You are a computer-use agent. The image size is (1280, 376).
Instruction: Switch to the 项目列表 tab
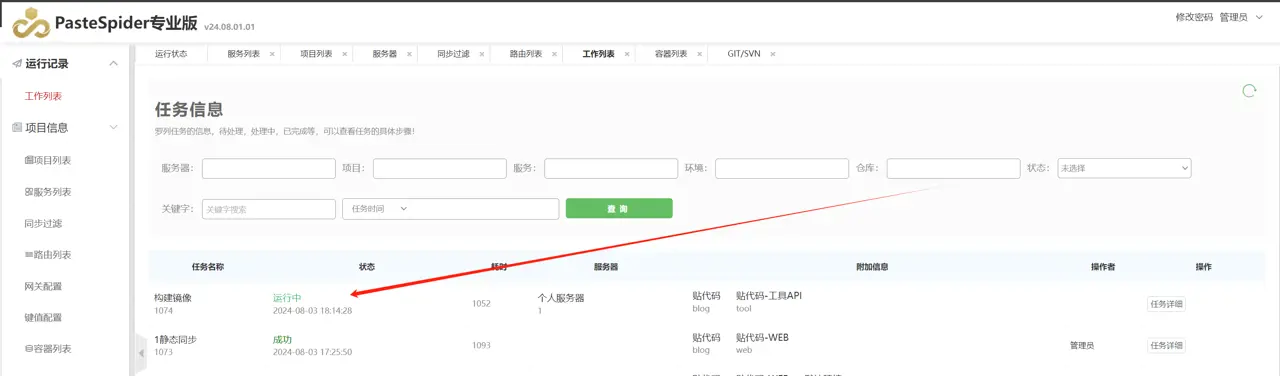[316, 54]
